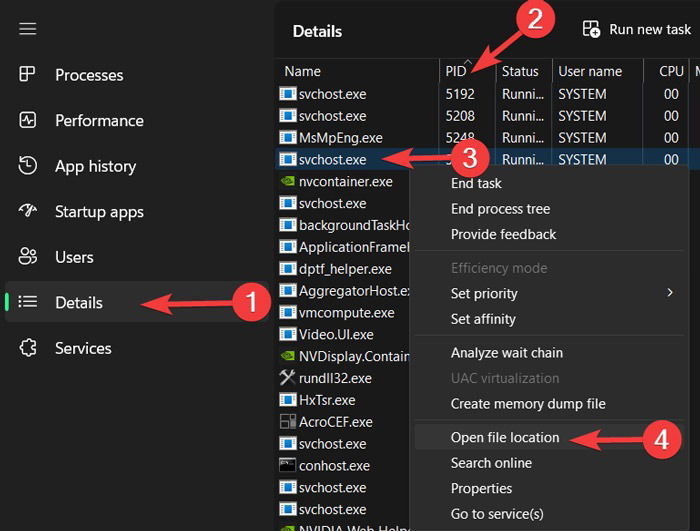Image resolution: width=700 pixels, height=531 pixels.
Task: Open the hamburger navigation menu
Action: 28,29
